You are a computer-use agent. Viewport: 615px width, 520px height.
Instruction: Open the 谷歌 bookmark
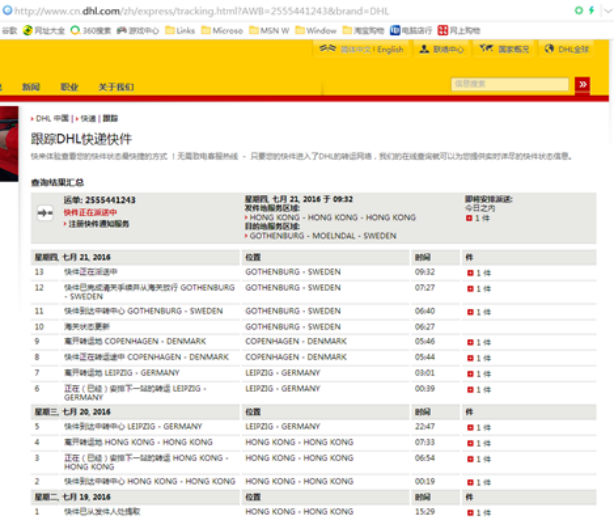[x=9, y=31]
